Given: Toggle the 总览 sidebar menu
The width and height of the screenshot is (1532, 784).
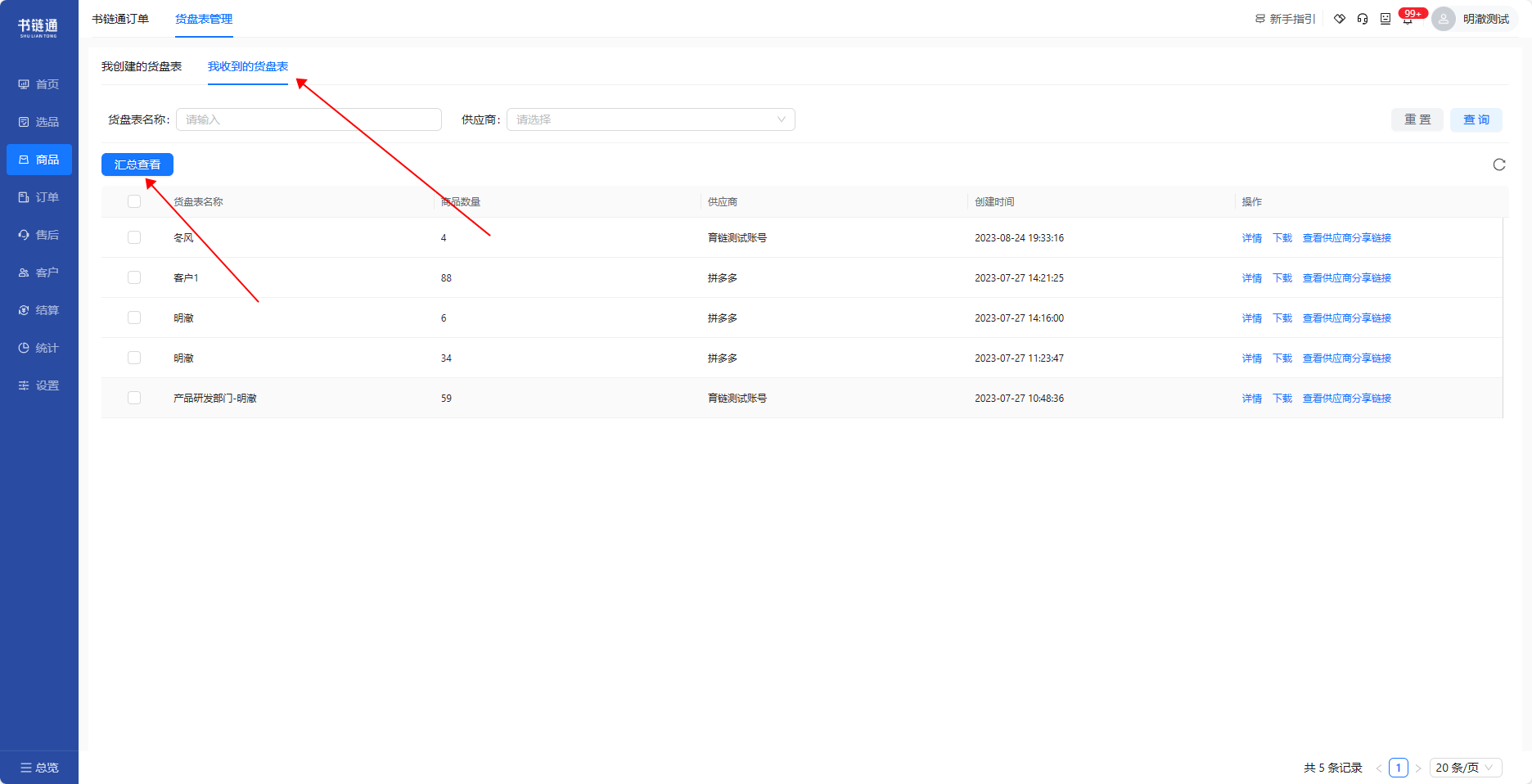Looking at the screenshot, I should tap(39, 768).
